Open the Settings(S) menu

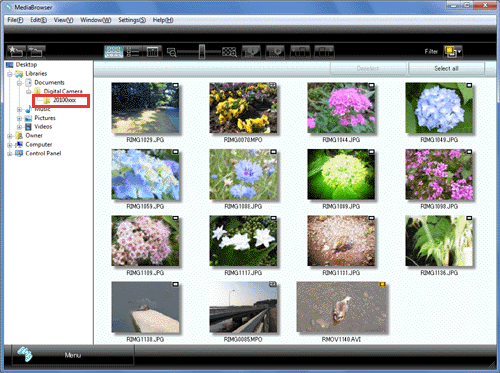[132, 20]
